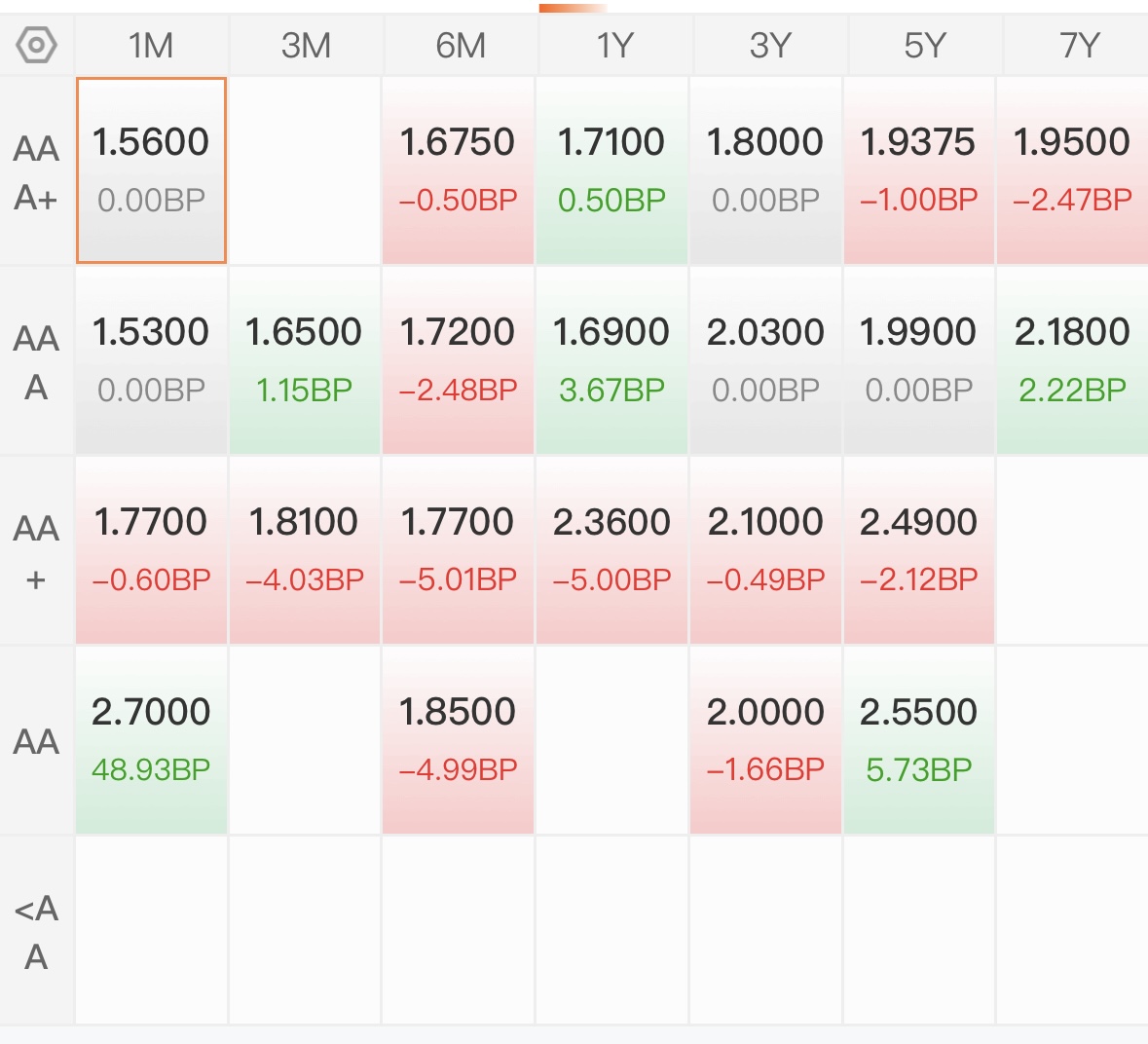The image size is (1148, 1044).
Task: Click the hexagon settings icon
Action: (37, 45)
